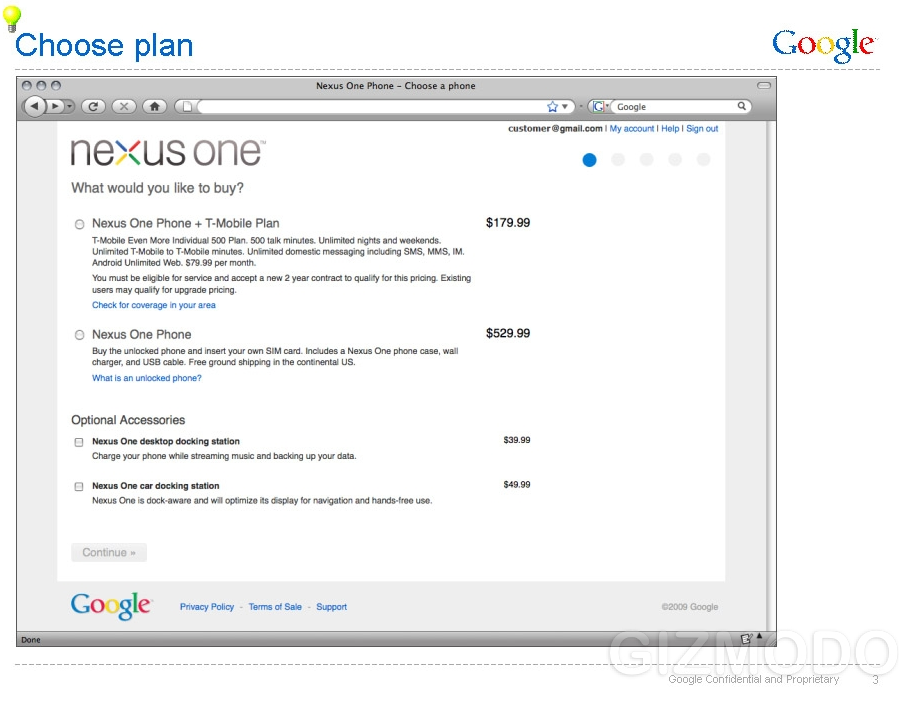This screenshot has width=899, height=705.
Task: Bookmark page with the star icon
Action: click(x=552, y=107)
